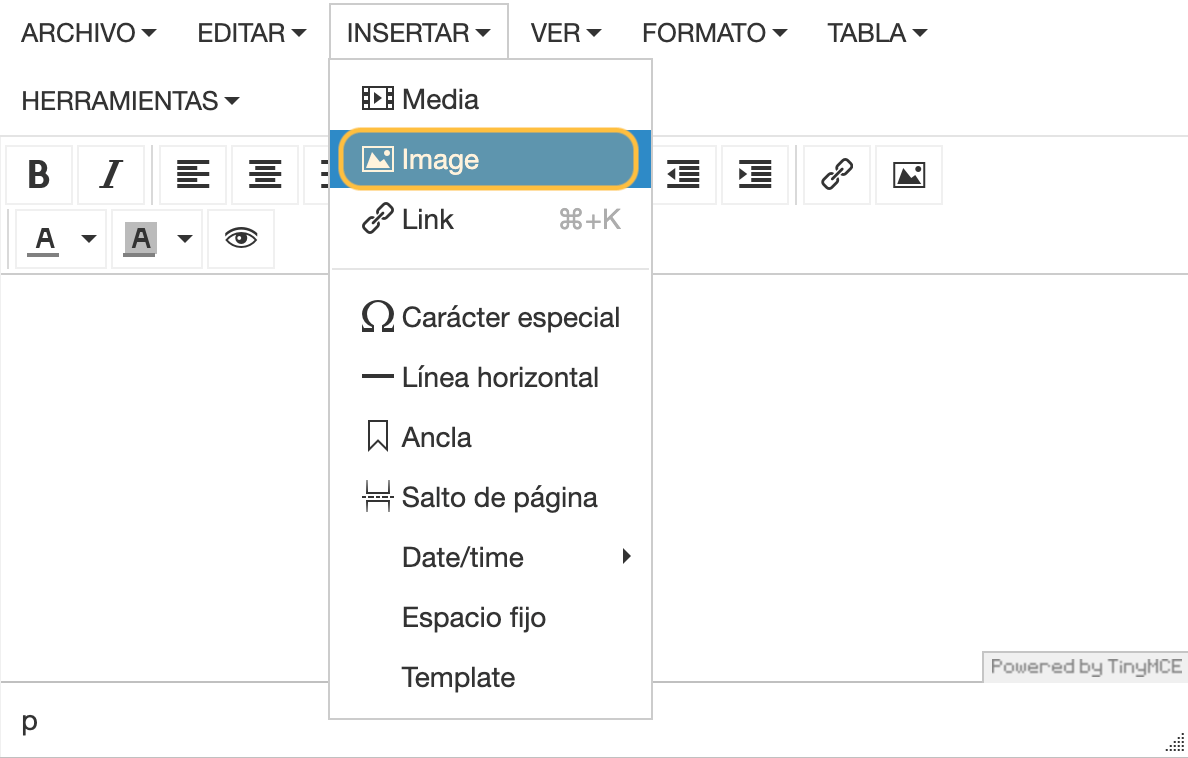Toggle bold text formatting
1188x758 pixels.
point(39,175)
